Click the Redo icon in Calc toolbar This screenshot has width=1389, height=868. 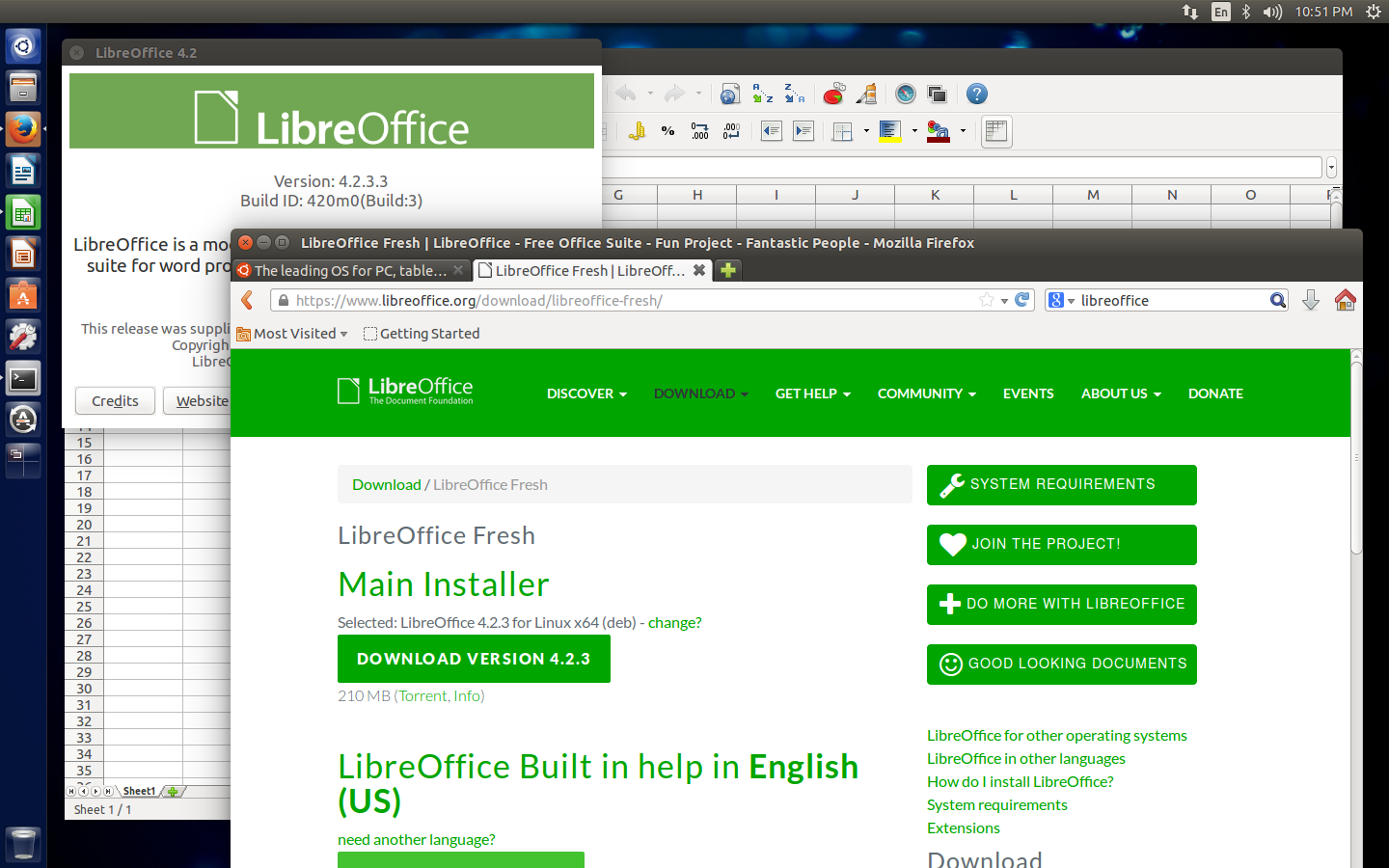[x=674, y=94]
